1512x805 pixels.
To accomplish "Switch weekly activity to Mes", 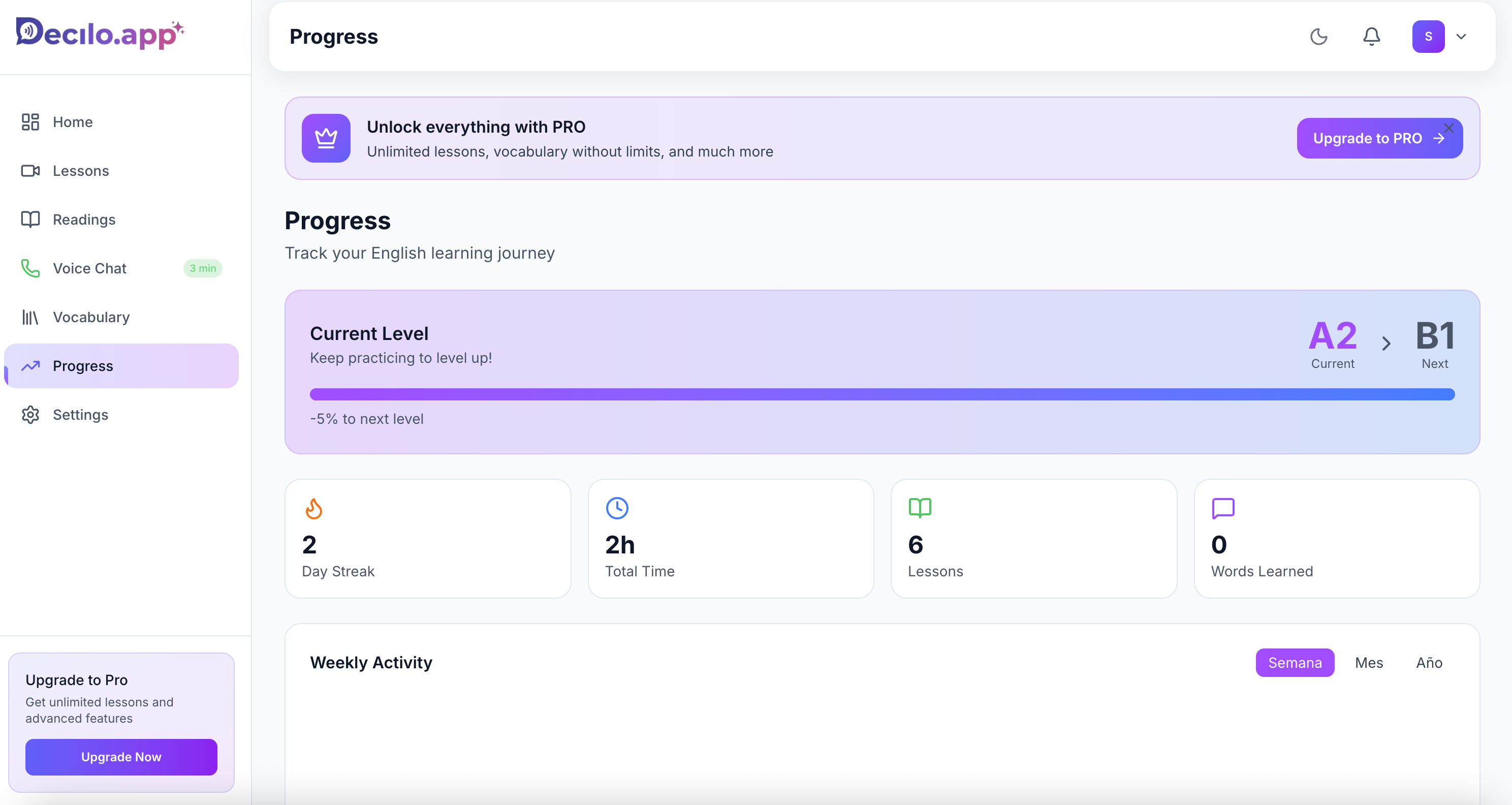I will (1368, 662).
